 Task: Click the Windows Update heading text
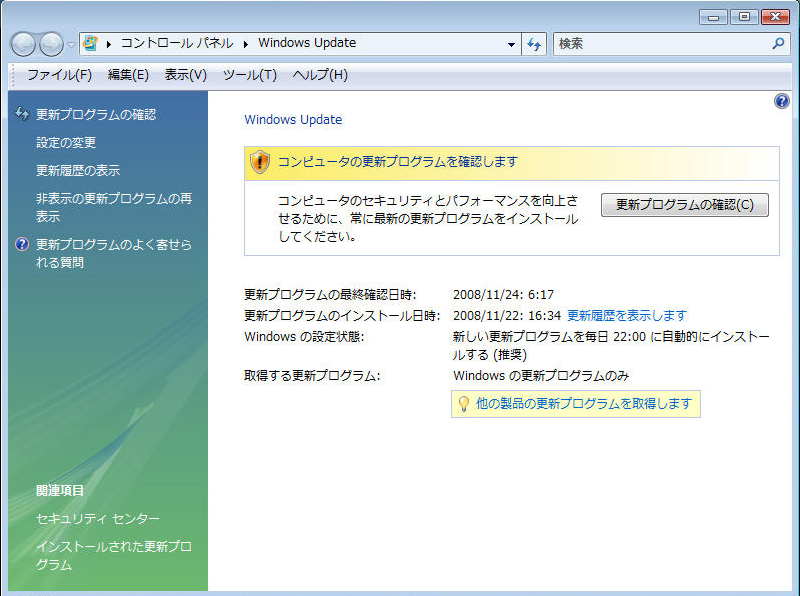click(x=293, y=119)
